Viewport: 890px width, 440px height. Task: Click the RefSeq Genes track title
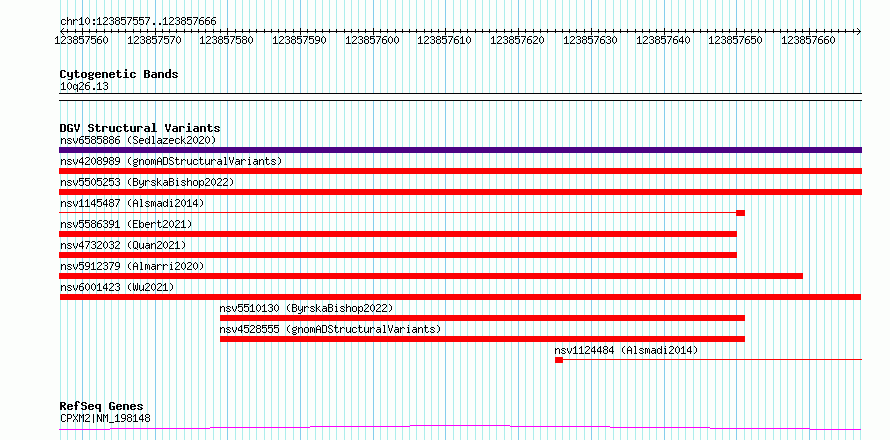coord(102,407)
